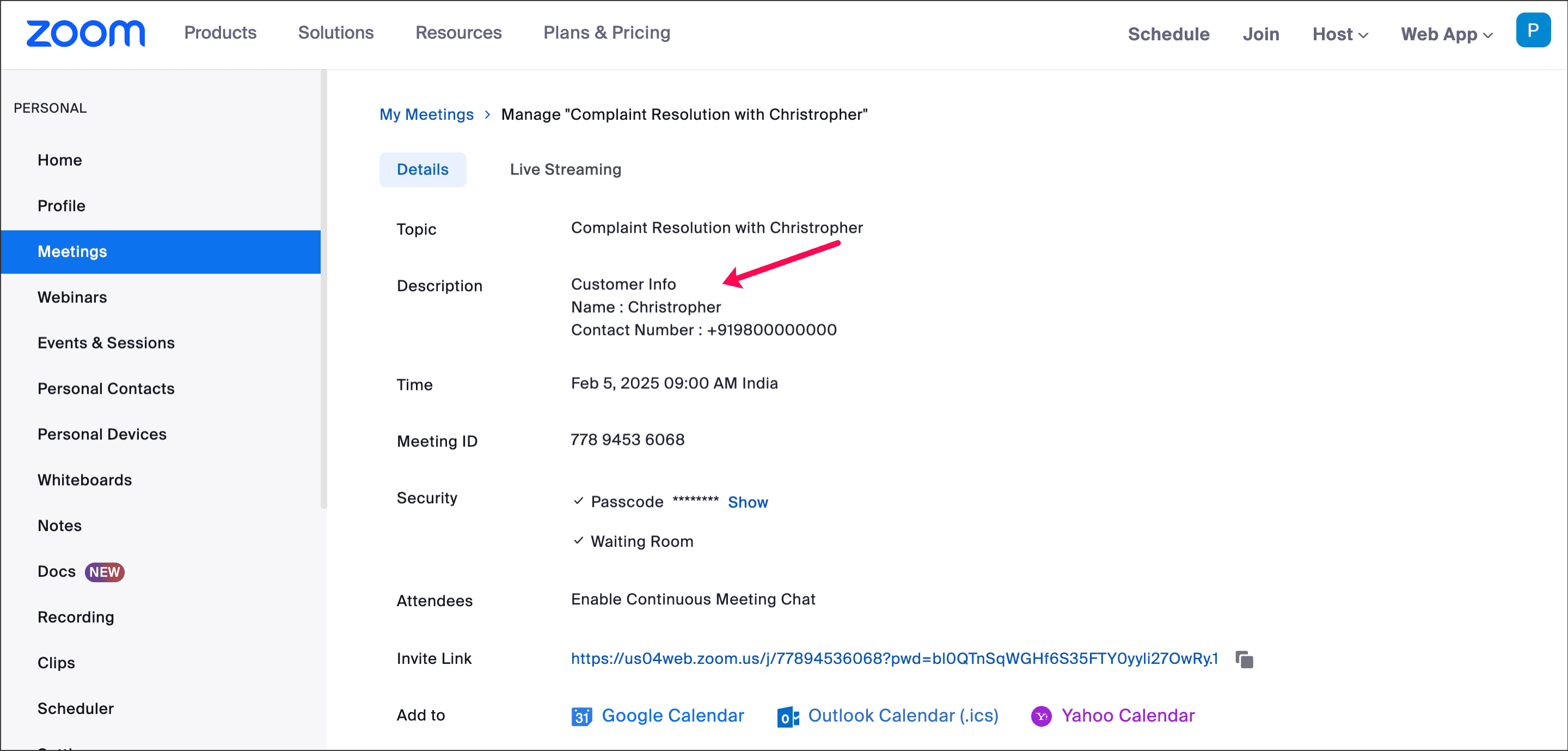Open the Solutions menu

point(335,32)
